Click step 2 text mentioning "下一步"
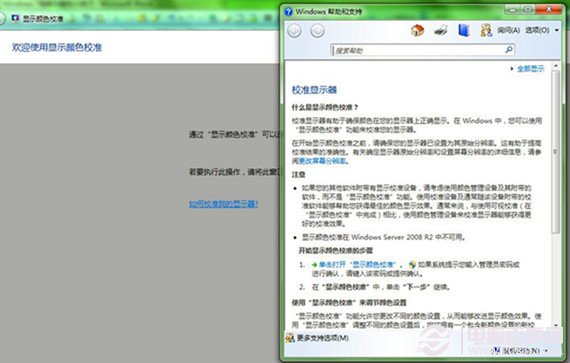Viewport: 570px width, 363px height. point(381,287)
